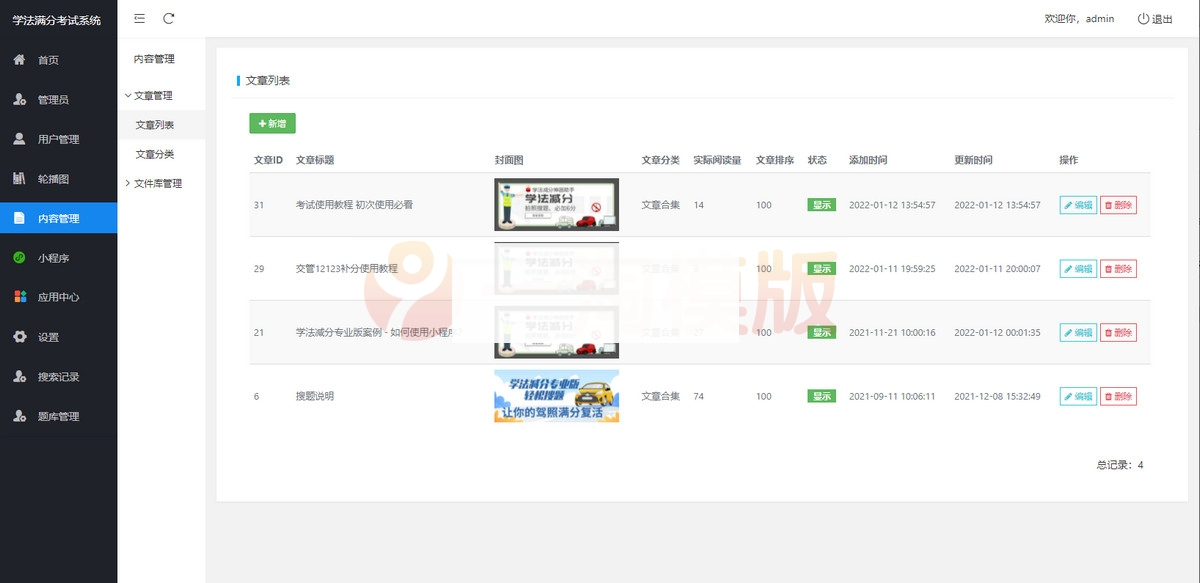1200x583 pixels.
Task: Toggle 显示 status for article ID 29
Action: 820,268
